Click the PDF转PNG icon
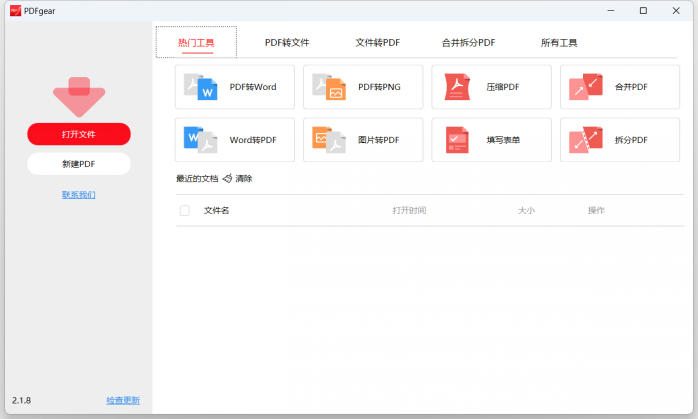Screen dimensions: 698x419 click(x=329, y=87)
